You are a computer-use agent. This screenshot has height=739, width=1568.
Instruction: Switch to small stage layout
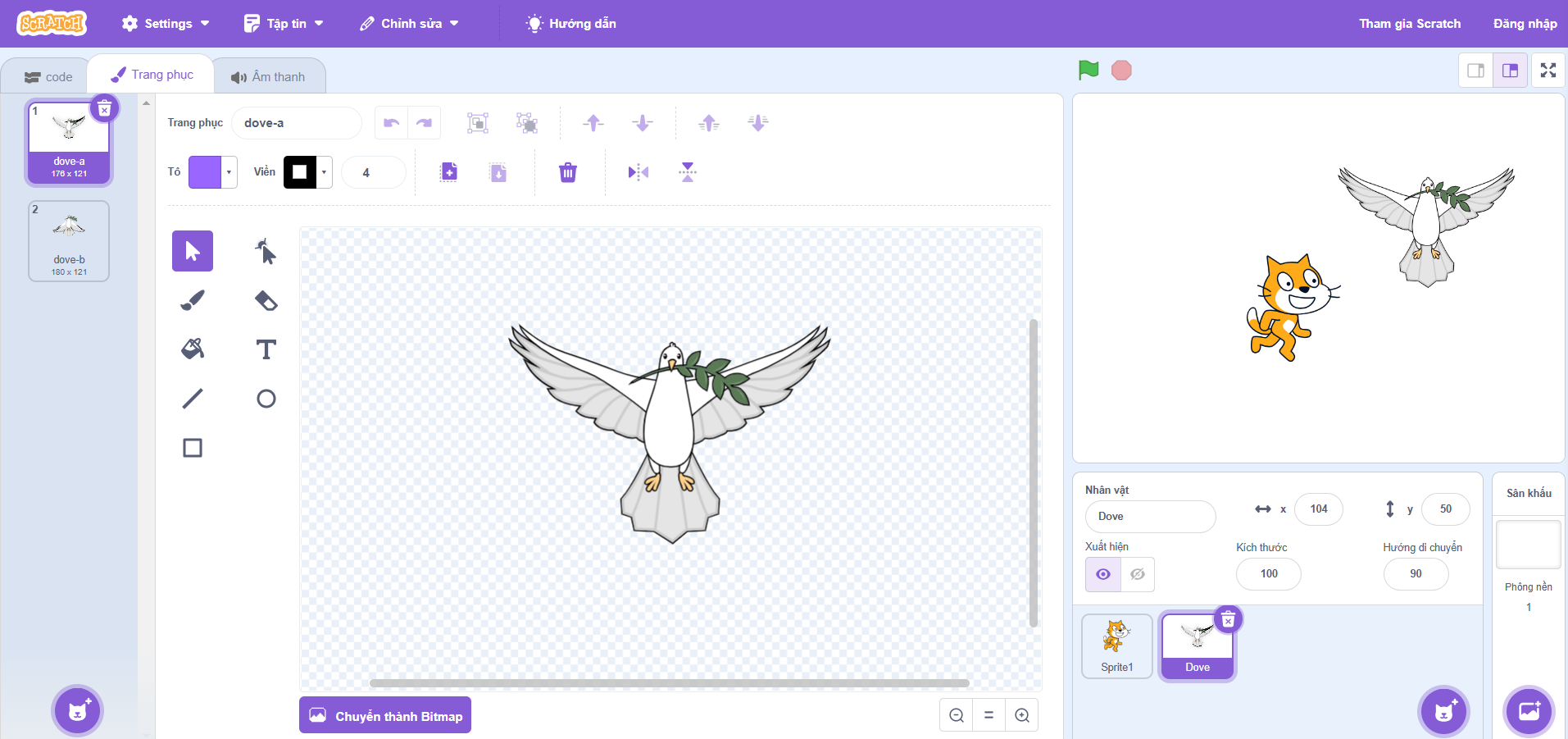pyautogui.click(x=1476, y=71)
